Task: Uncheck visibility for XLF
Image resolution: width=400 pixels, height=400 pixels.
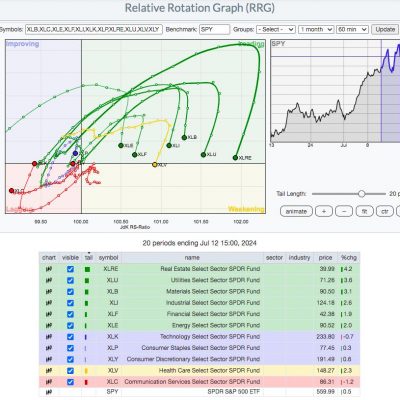Action: 70,314
